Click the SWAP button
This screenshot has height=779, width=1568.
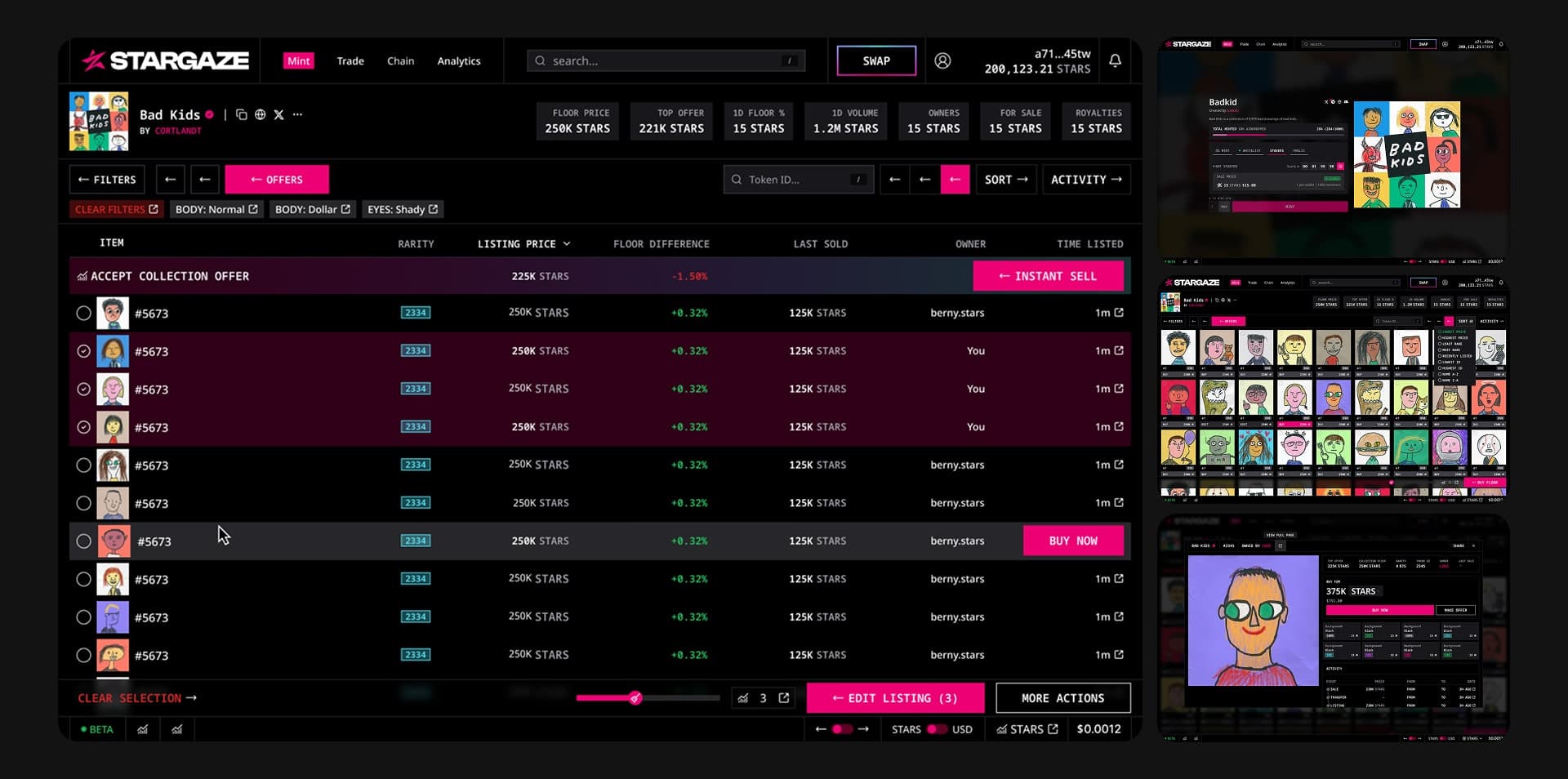(876, 60)
